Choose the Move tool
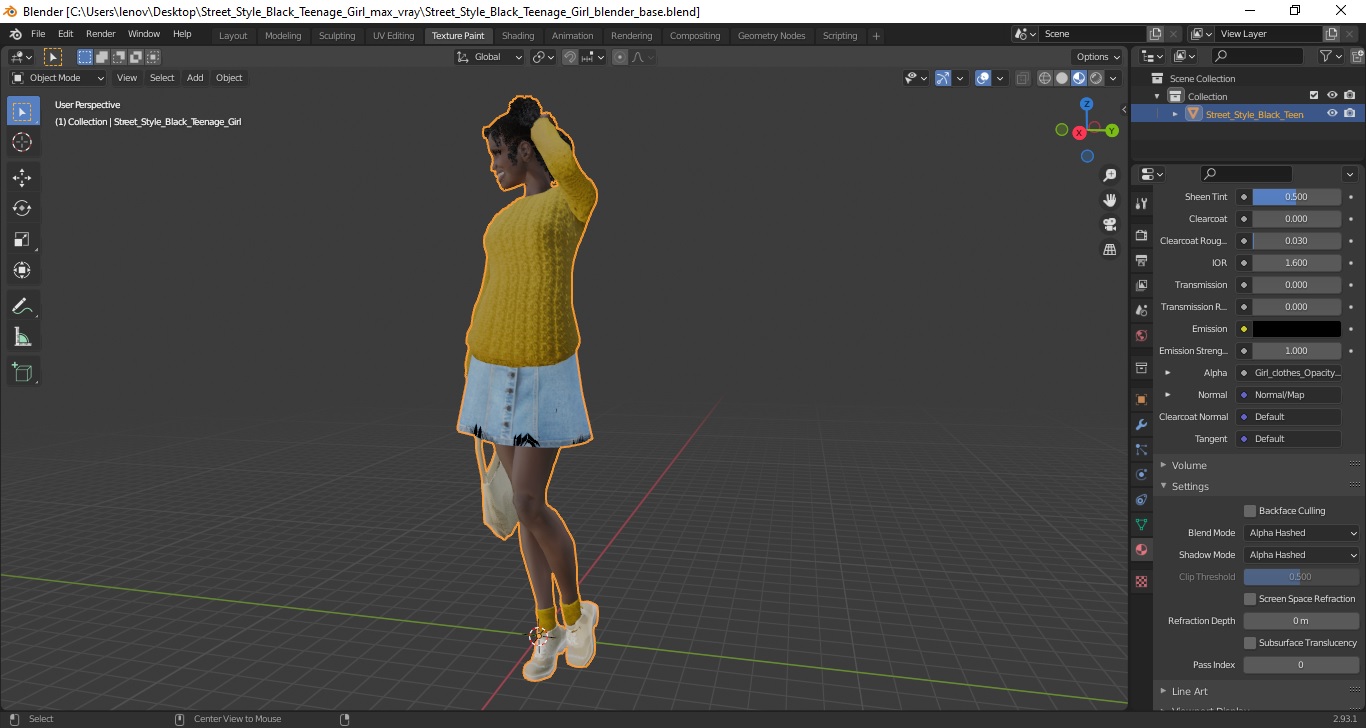1366x728 pixels. click(22, 177)
